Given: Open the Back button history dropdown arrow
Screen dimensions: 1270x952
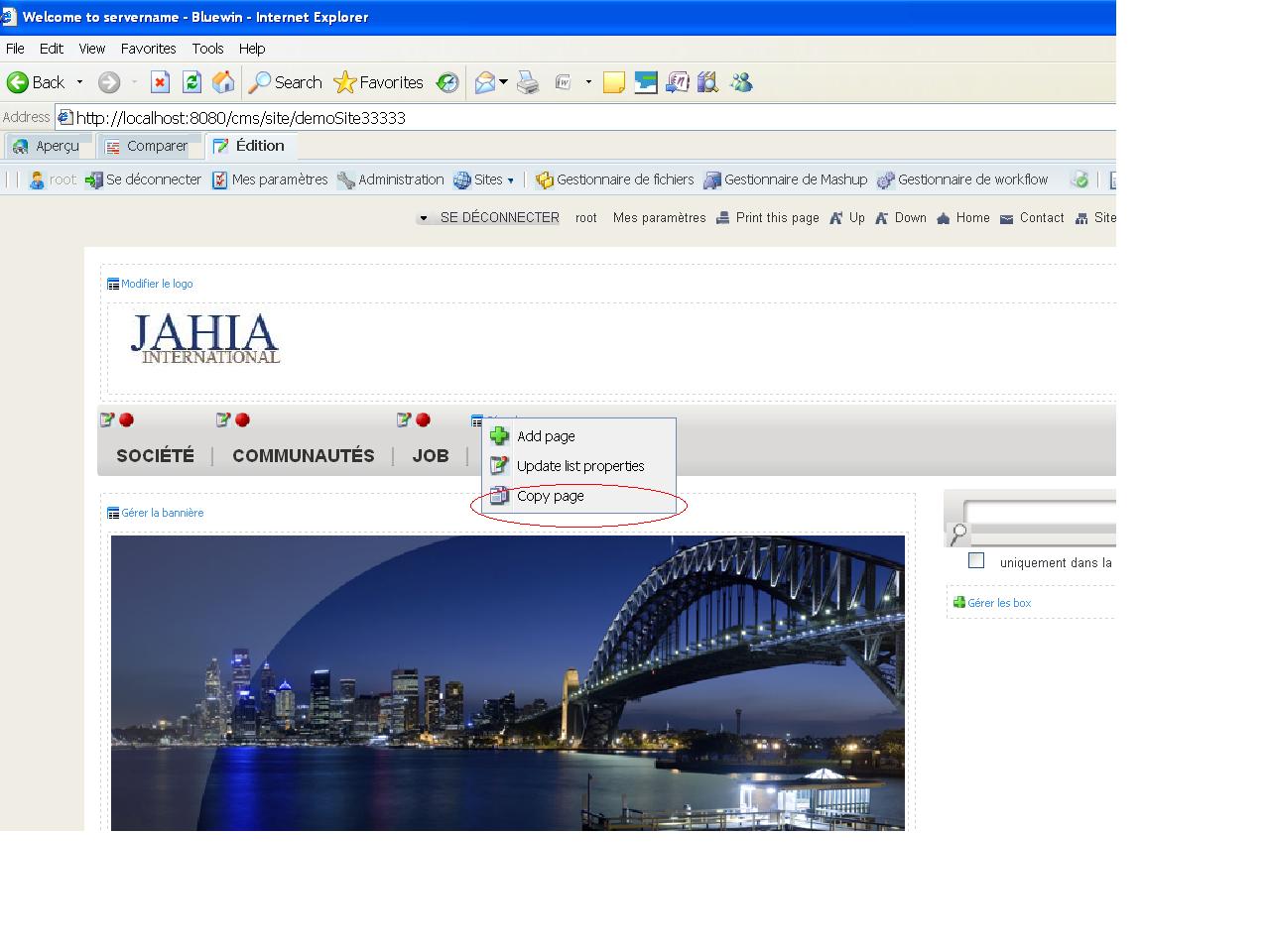Looking at the screenshot, I should [x=79, y=82].
